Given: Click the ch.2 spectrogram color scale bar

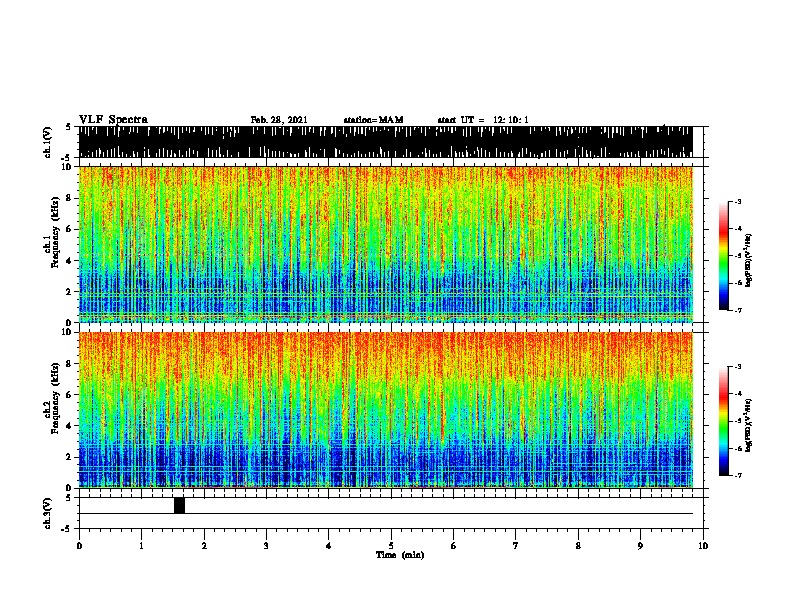Looking at the screenshot, I should click(x=723, y=421).
